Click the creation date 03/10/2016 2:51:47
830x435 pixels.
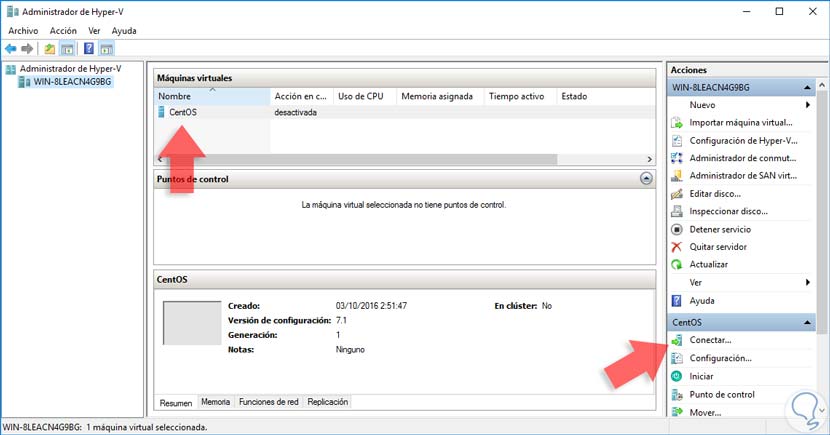(x=371, y=306)
